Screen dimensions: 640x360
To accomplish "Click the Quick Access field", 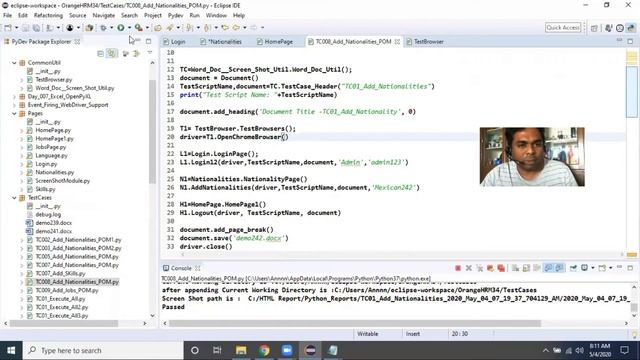I will click(x=563, y=27).
